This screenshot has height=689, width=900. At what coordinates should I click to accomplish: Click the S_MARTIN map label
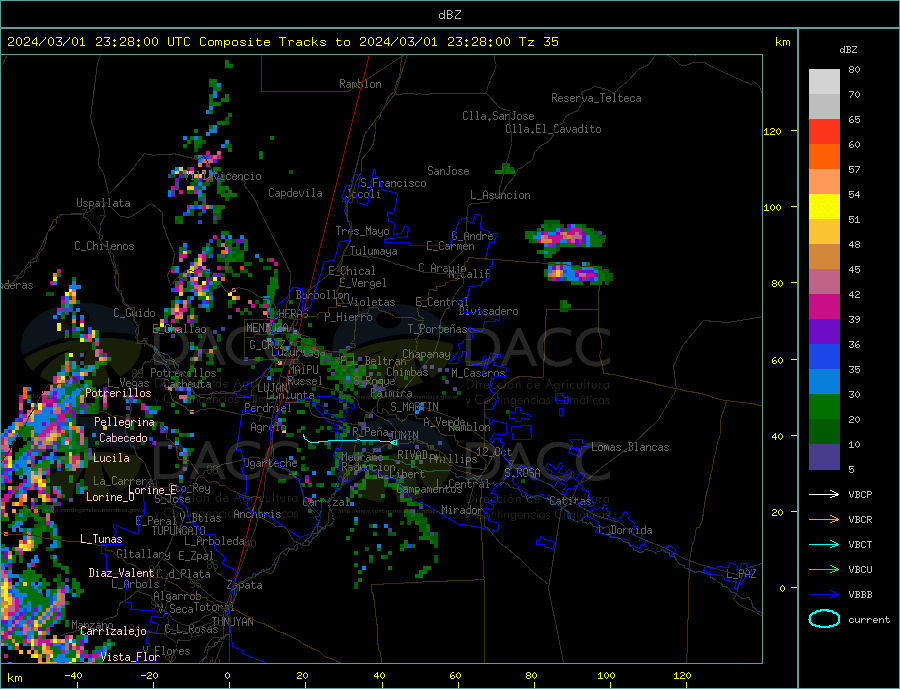tap(414, 407)
